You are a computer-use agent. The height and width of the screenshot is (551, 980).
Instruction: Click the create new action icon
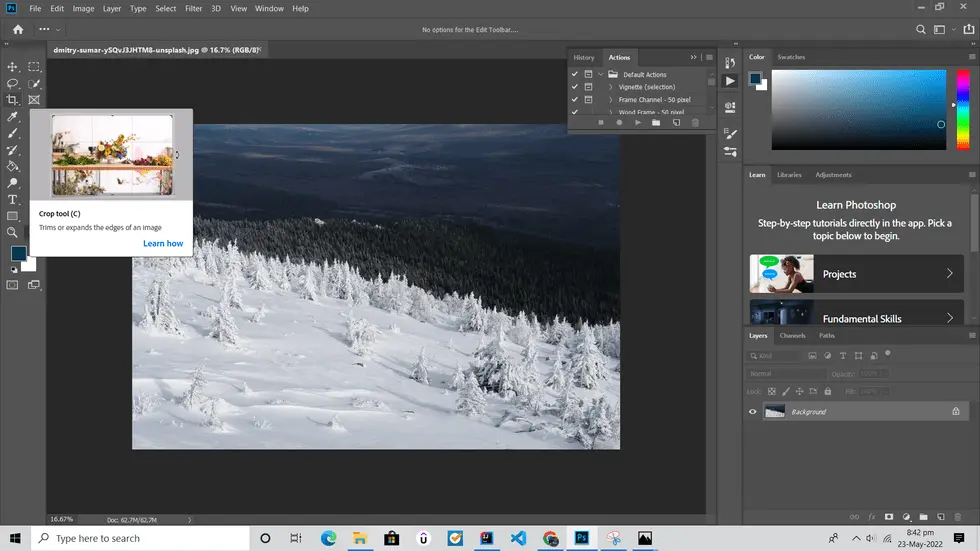tap(676, 122)
